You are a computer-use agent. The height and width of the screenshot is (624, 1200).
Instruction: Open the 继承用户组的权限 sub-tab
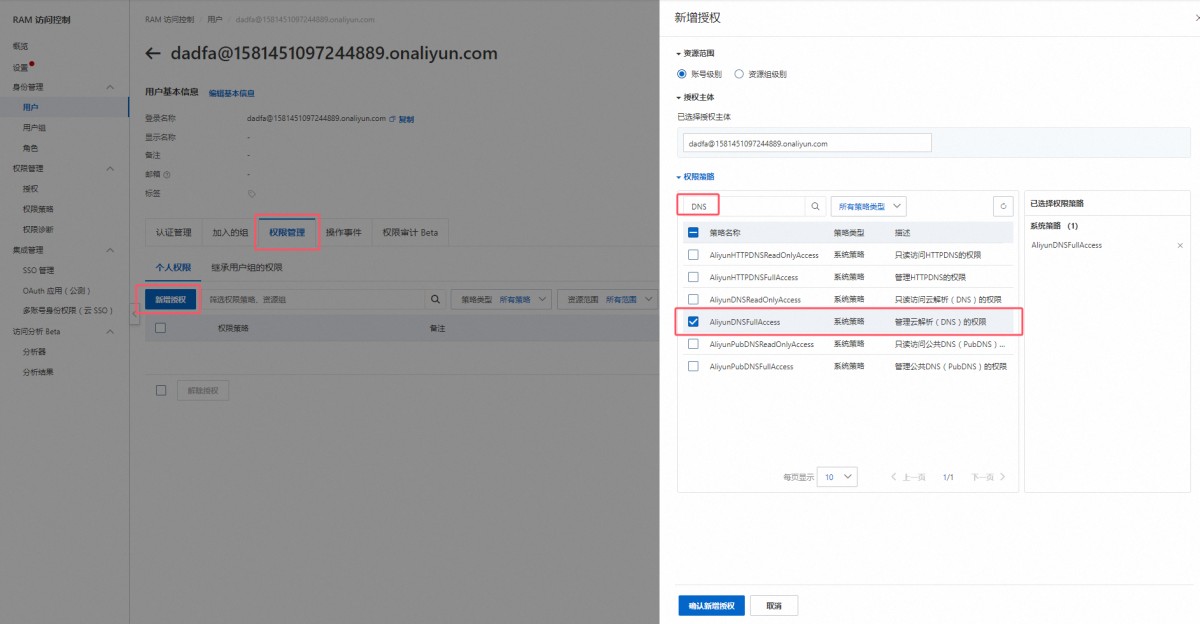tap(247, 268)
